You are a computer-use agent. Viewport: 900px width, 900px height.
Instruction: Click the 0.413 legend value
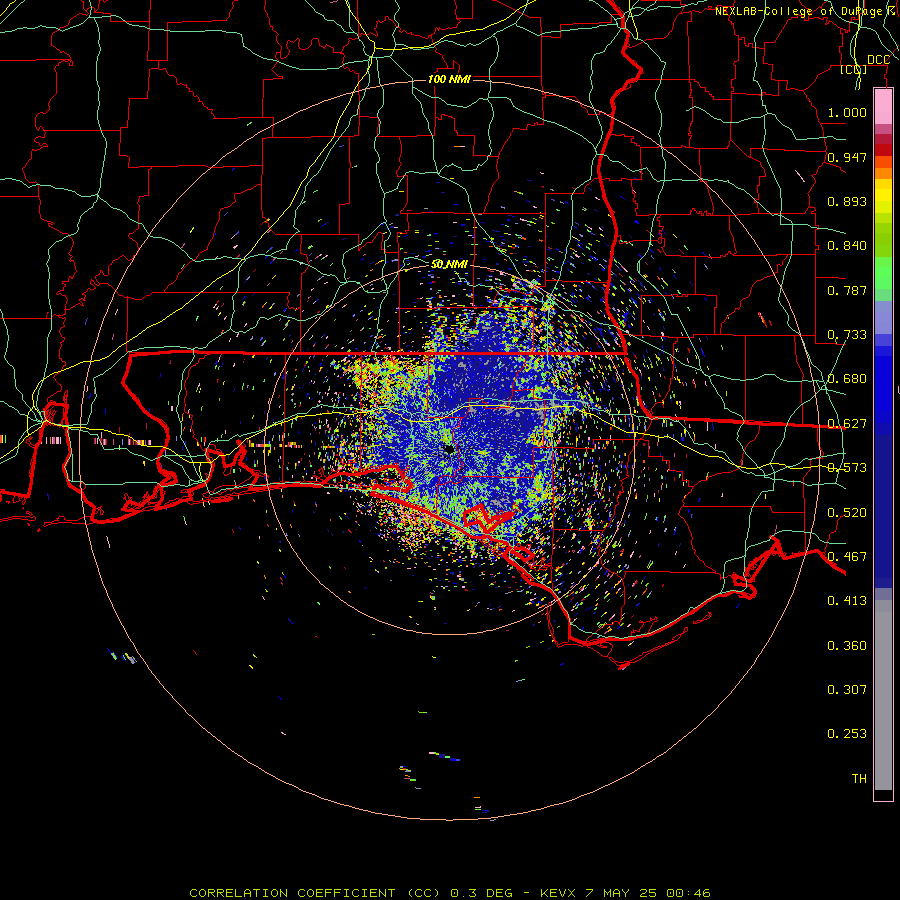[x=847, y=601]
